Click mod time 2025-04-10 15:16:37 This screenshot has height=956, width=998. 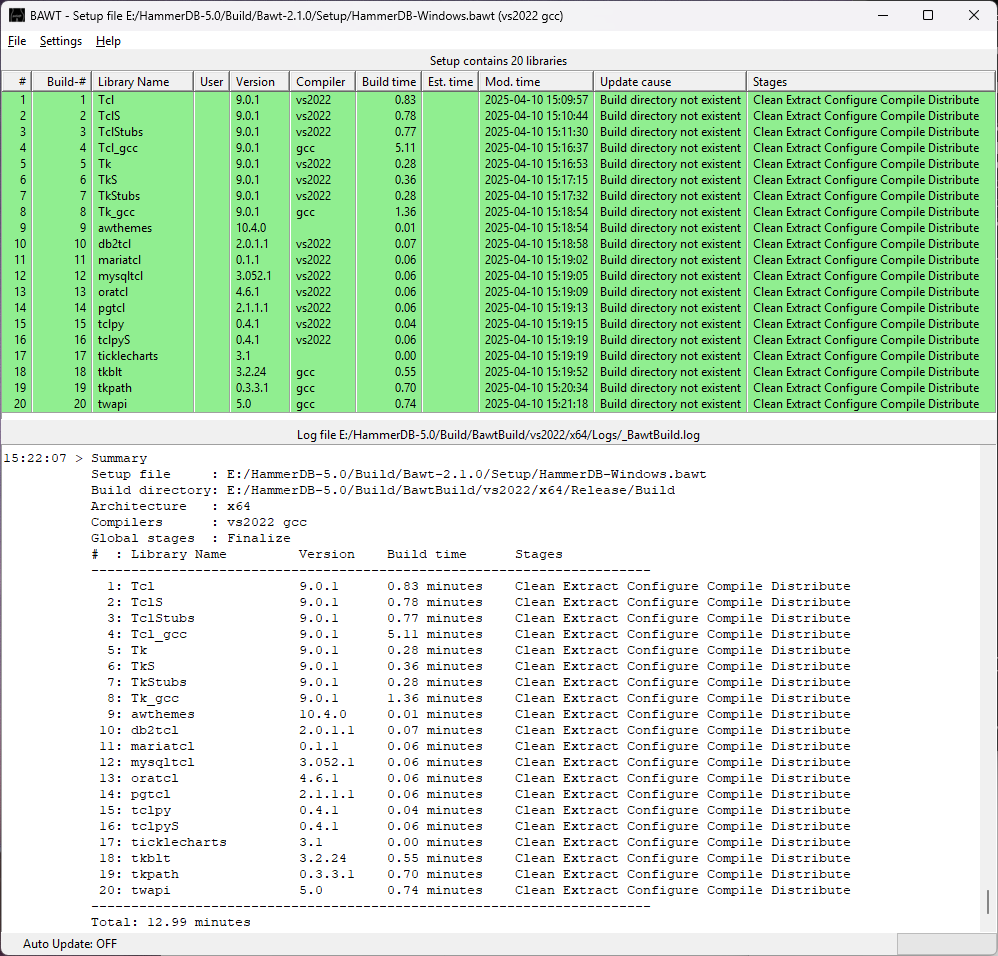coord(536,148)
